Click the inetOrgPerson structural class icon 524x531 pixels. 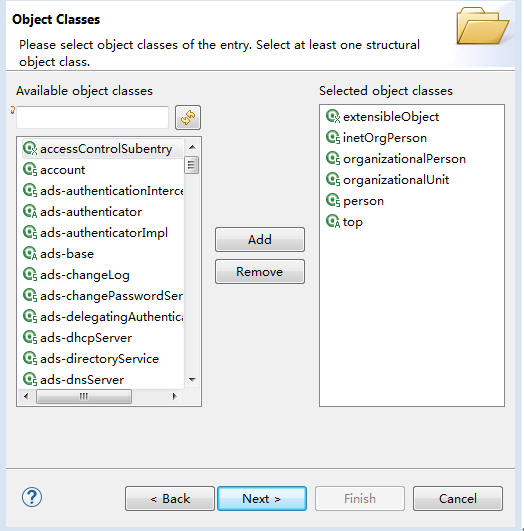point(333,137)
